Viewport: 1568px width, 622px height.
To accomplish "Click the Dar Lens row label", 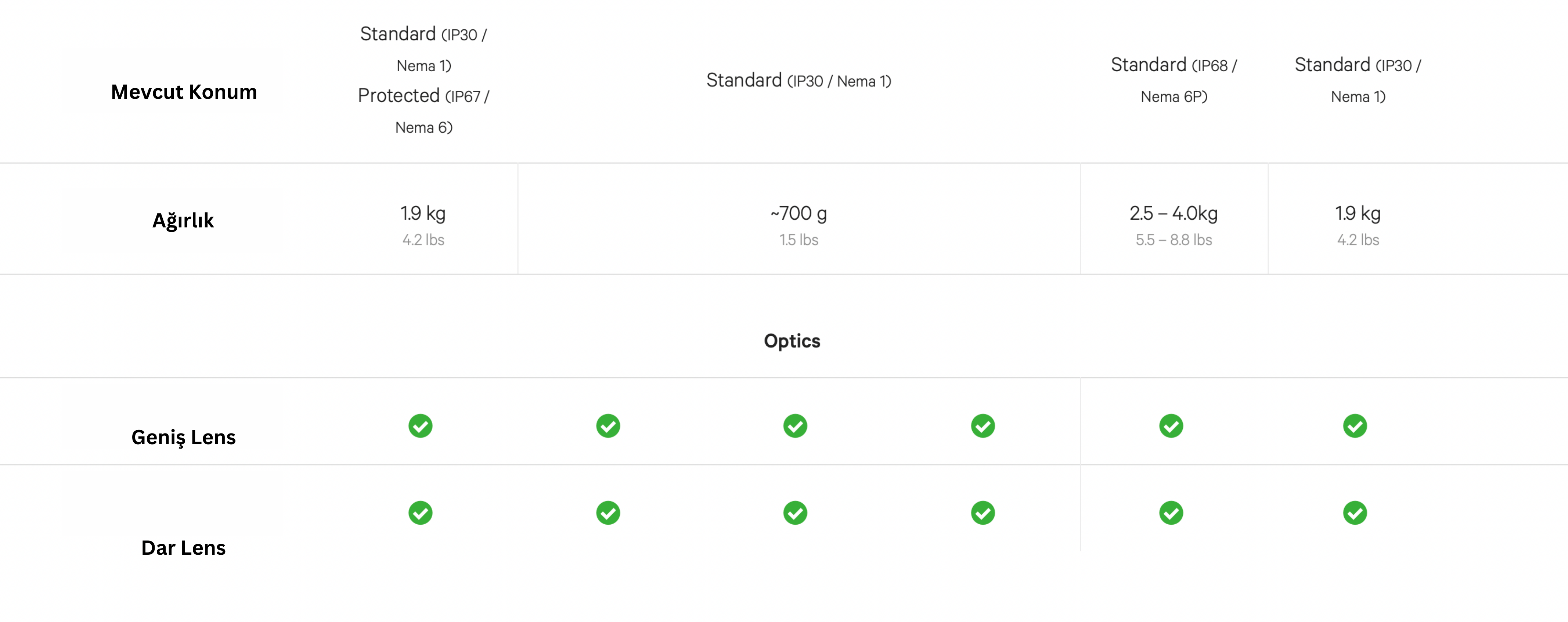I will [183, 548].
